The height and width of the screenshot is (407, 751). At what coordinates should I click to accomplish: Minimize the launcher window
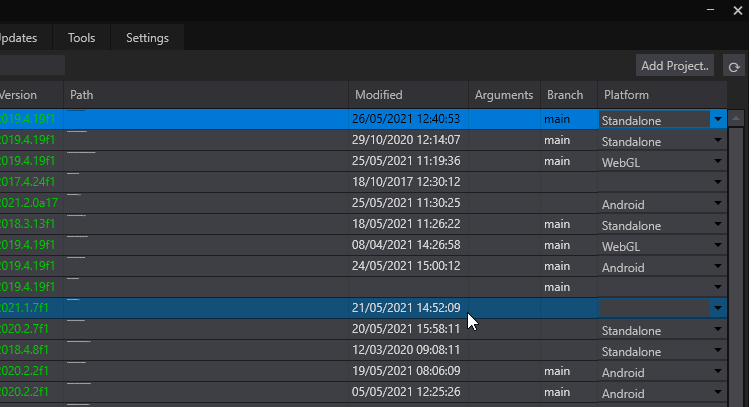point(711,10)
